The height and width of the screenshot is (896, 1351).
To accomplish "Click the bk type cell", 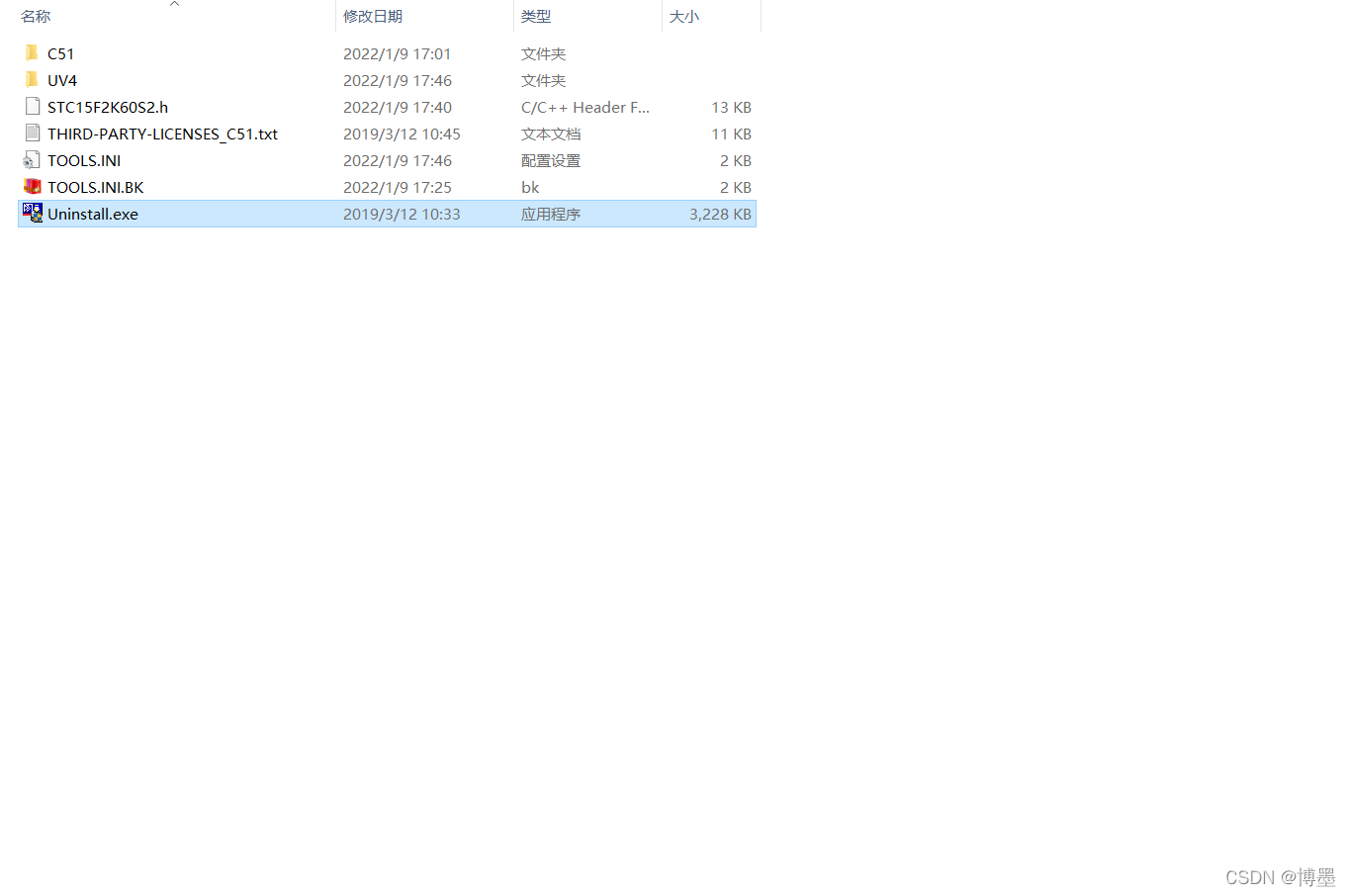I will [530, 187].
